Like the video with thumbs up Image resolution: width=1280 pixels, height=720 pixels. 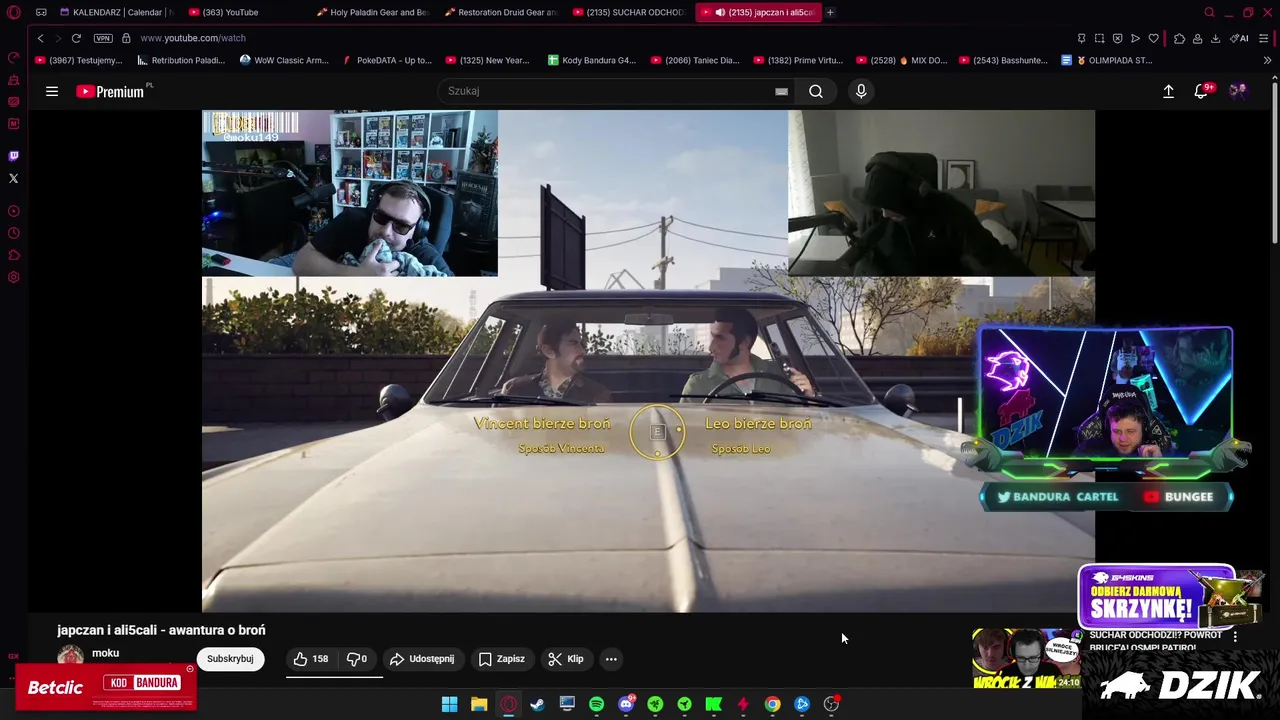(x=311, y=659)
